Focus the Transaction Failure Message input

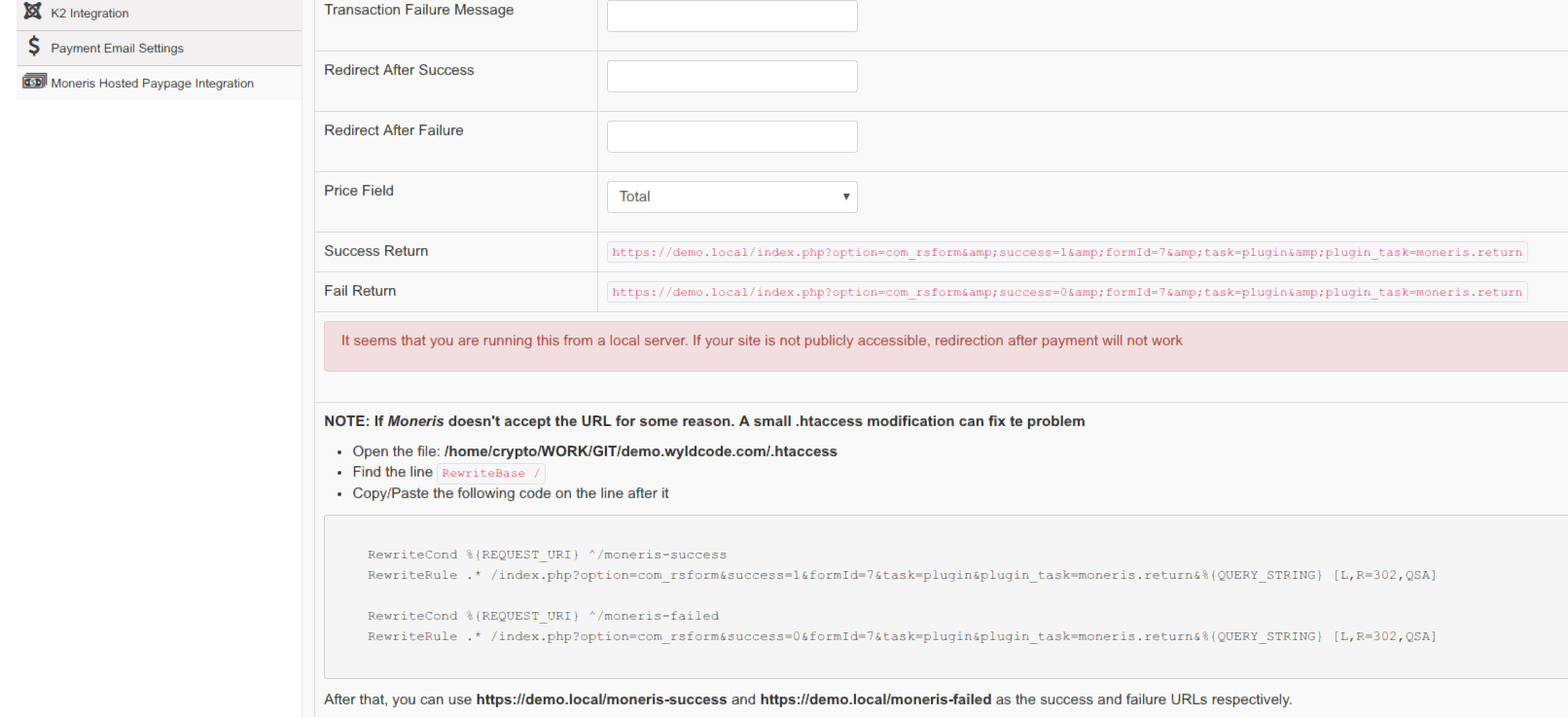(731, 17)
